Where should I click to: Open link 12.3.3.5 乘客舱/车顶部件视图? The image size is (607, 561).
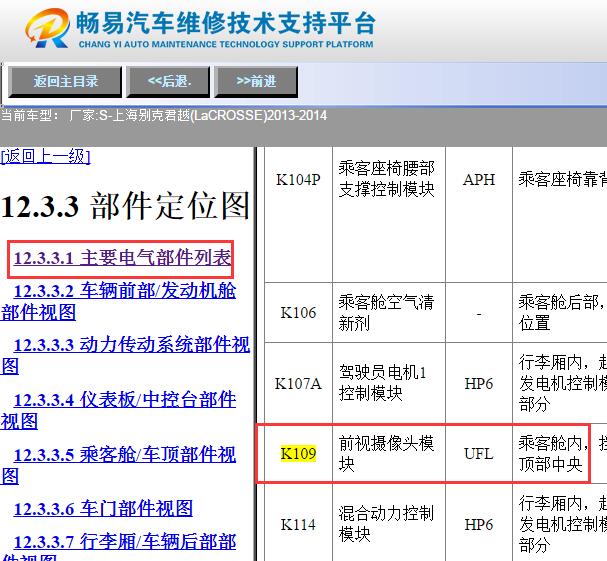[x=118, y=465]
